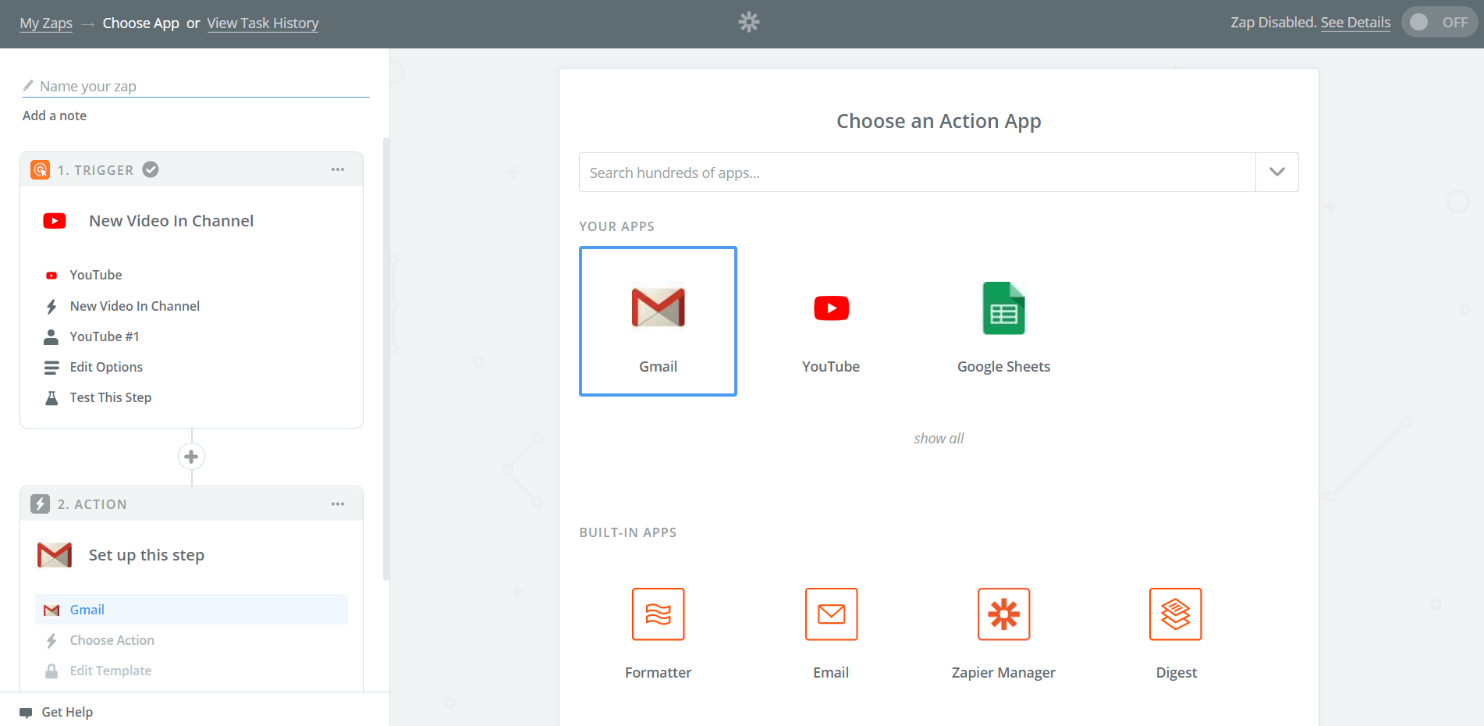Open the app search dropdown arrow
Screen dimensions: 1484x726
1276,172
